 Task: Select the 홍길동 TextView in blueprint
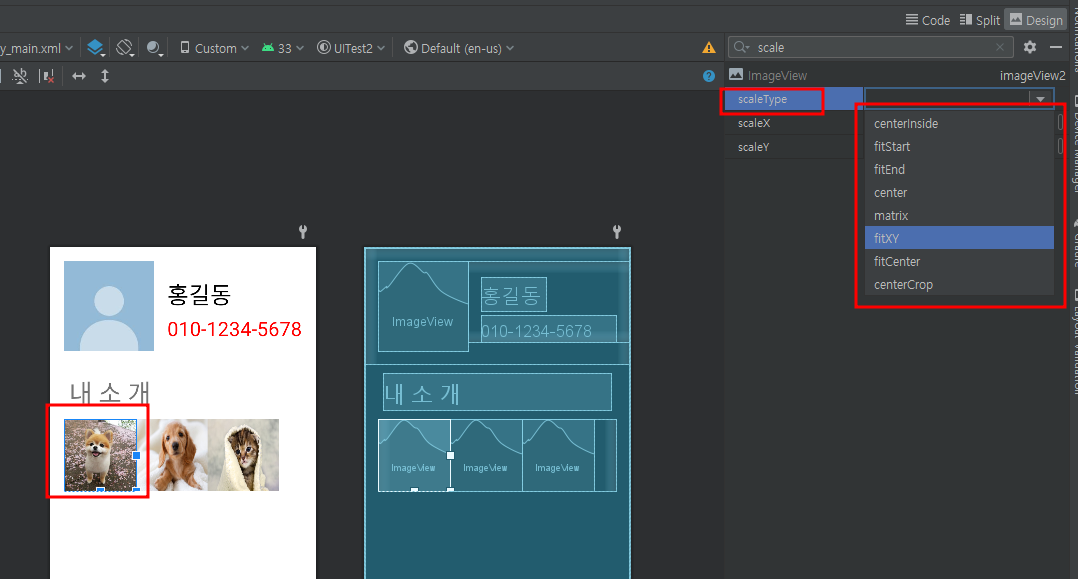(514, 295)
